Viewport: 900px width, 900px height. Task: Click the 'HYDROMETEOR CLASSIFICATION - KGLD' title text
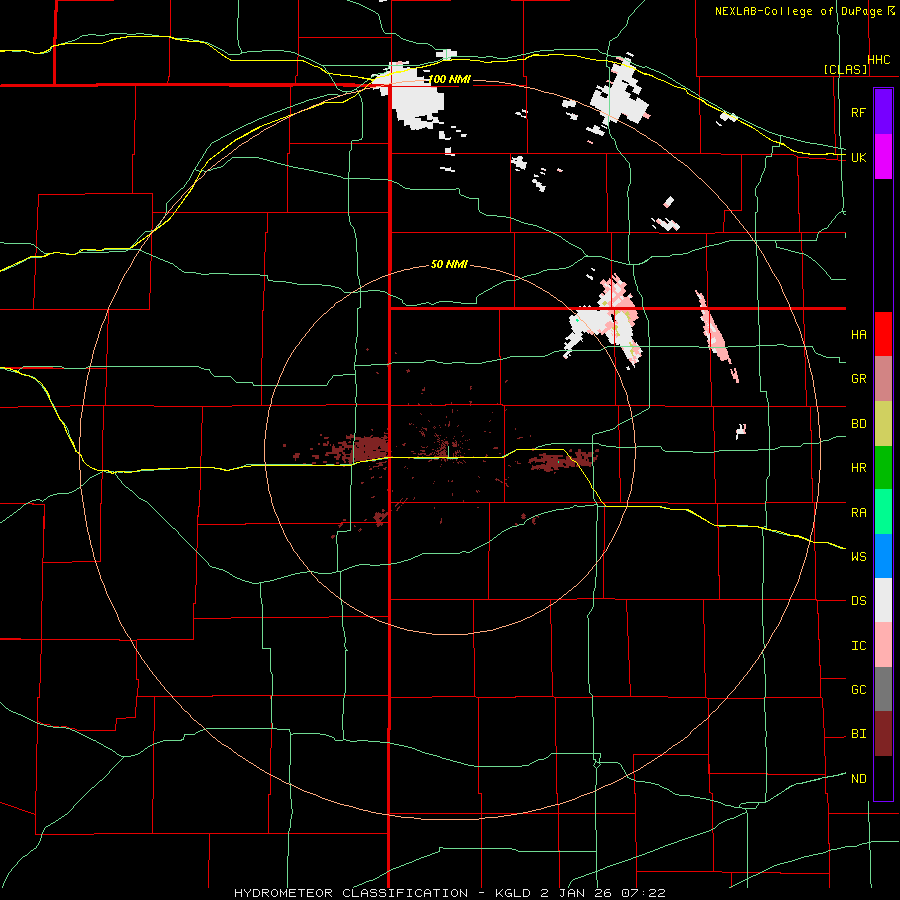(x=385, y=893)
